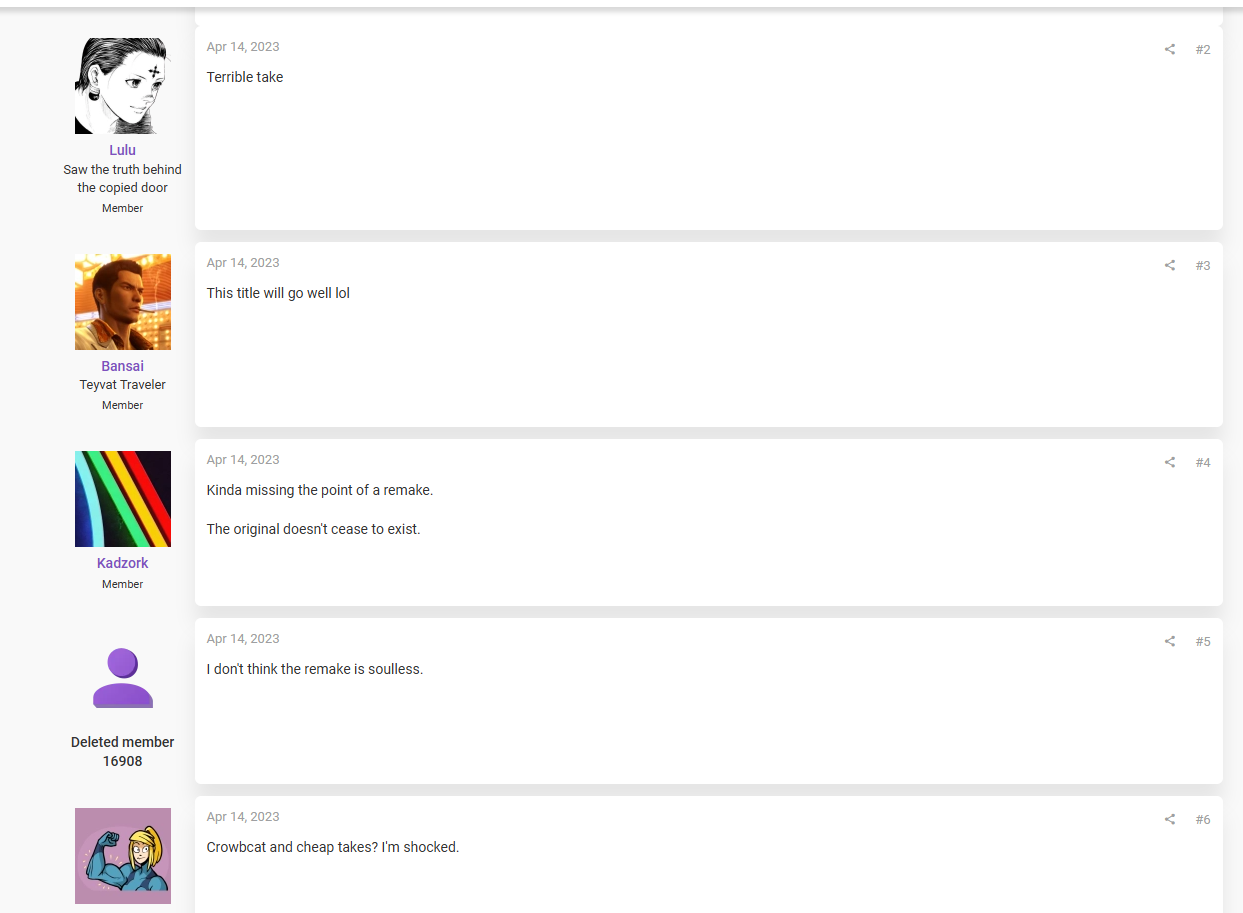
Task: Click the share icon on post #3
Action: pyautogui.click(x=1169, y=265)
